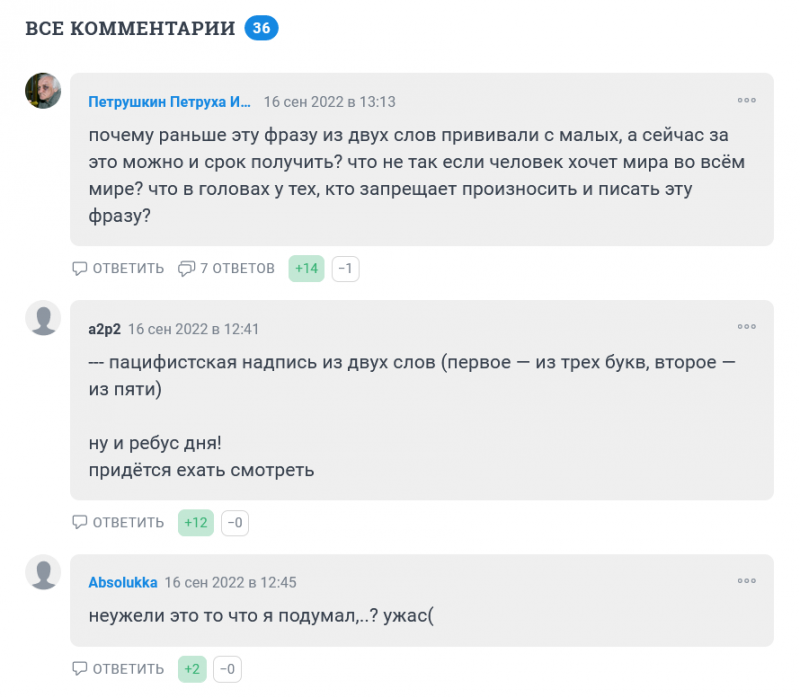Reply to a2p2's comment
800x698 pixels.
pos(118,522)
